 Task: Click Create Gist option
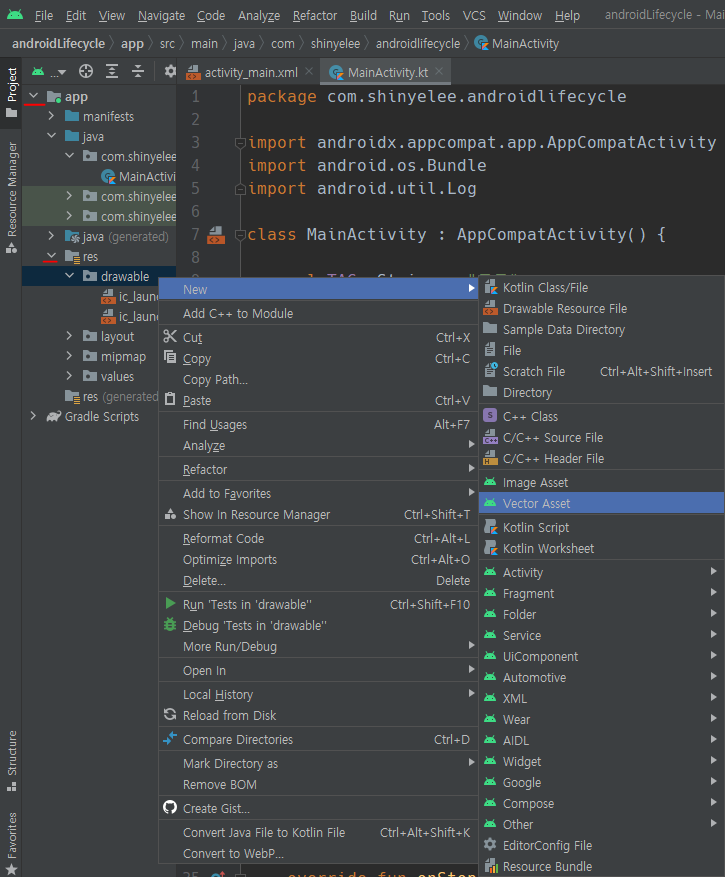click(x=318, y=808)
